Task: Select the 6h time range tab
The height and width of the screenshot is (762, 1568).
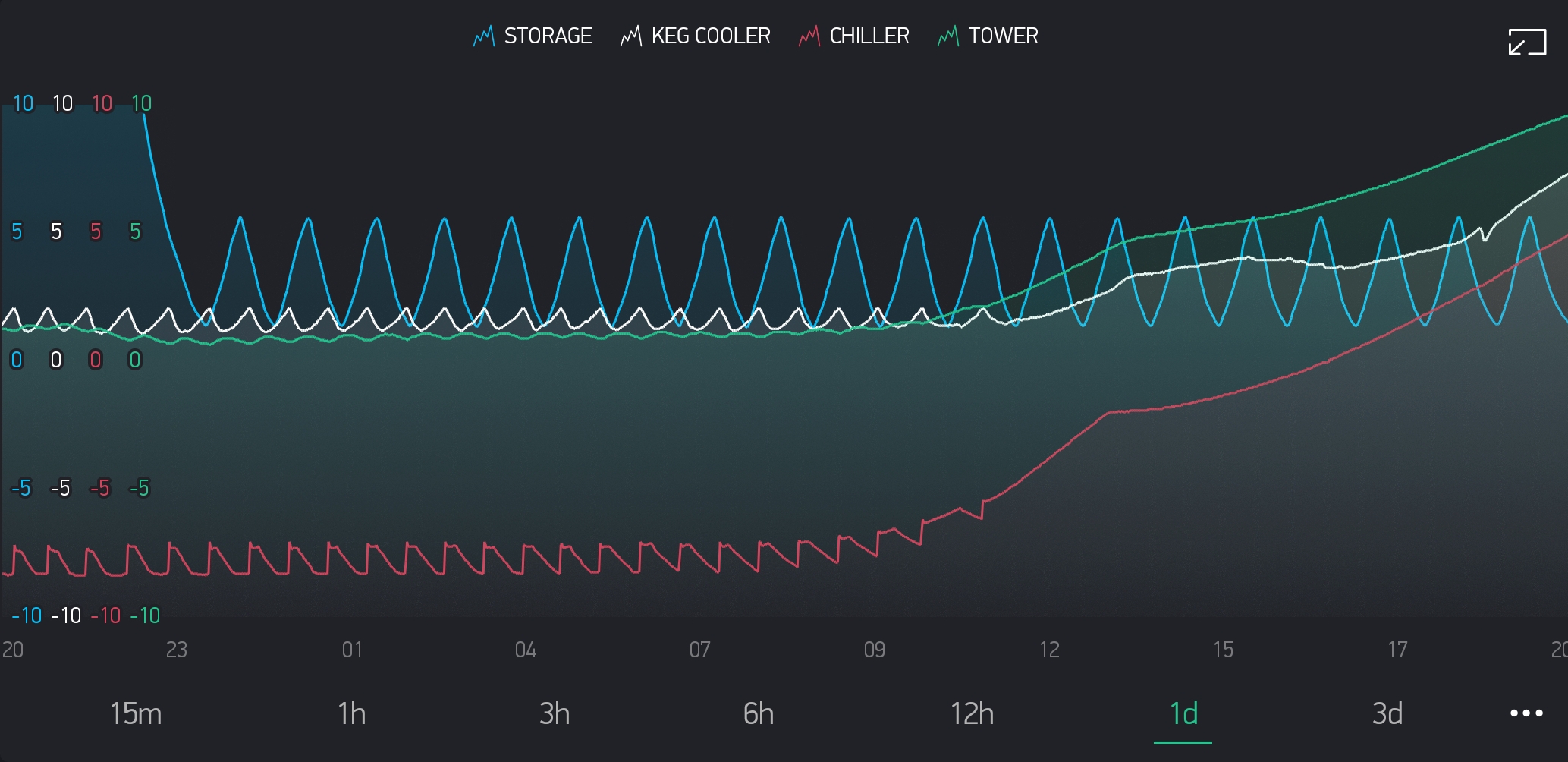Action: coord(758,713)
